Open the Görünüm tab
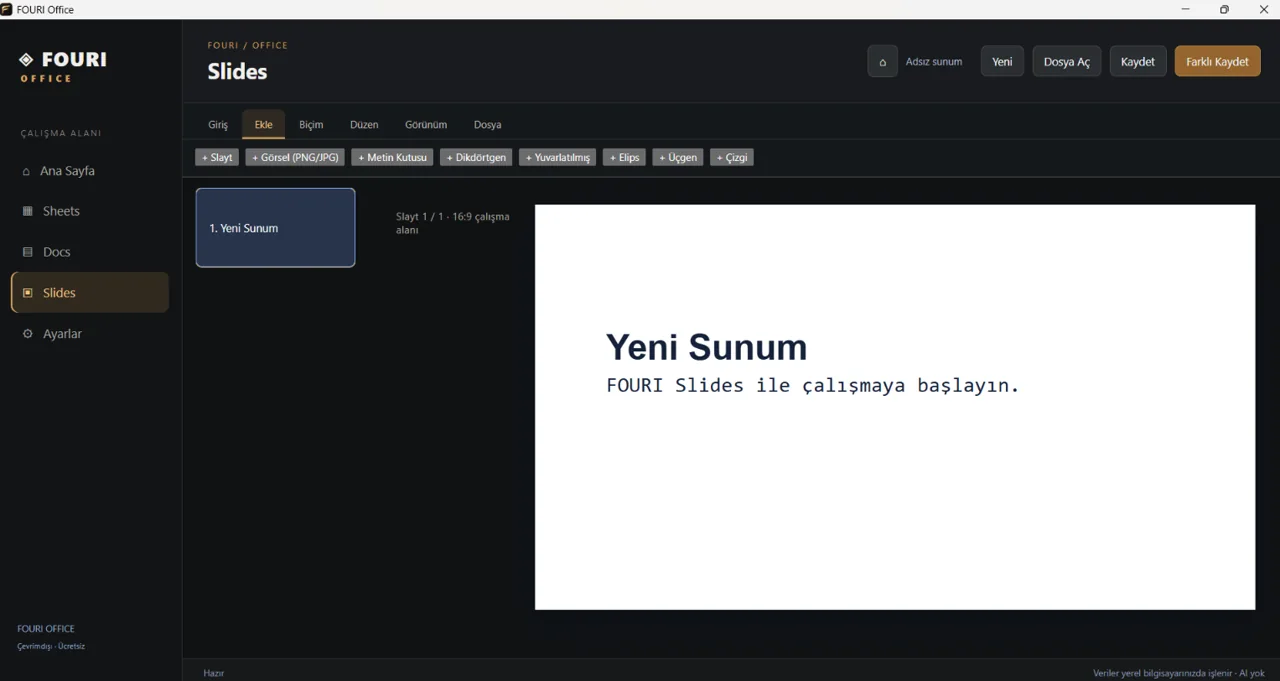The width and height of the screenshot is (1280, 681). point(426,125)
